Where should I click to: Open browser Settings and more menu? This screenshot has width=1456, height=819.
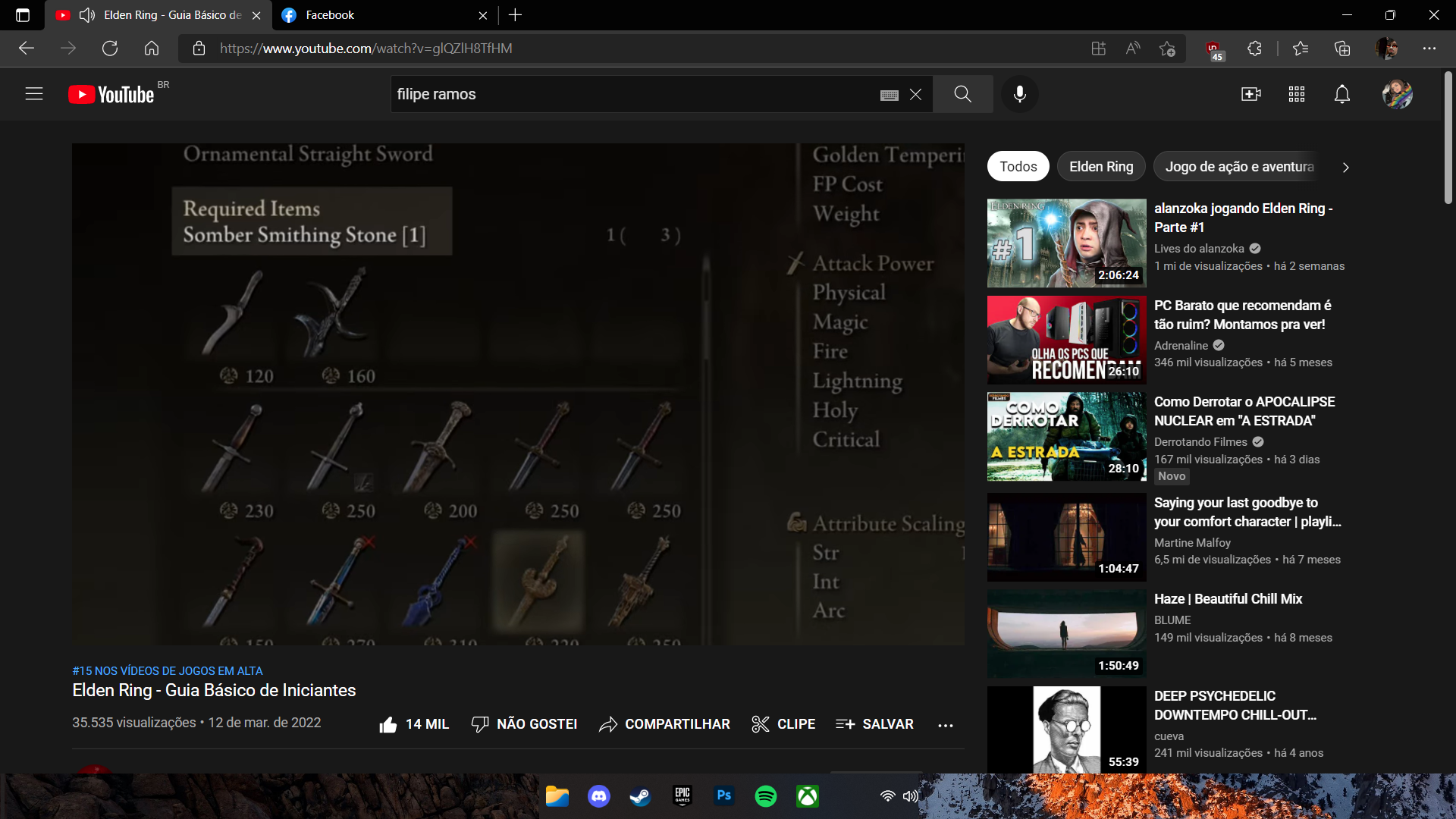[1429, 49]
